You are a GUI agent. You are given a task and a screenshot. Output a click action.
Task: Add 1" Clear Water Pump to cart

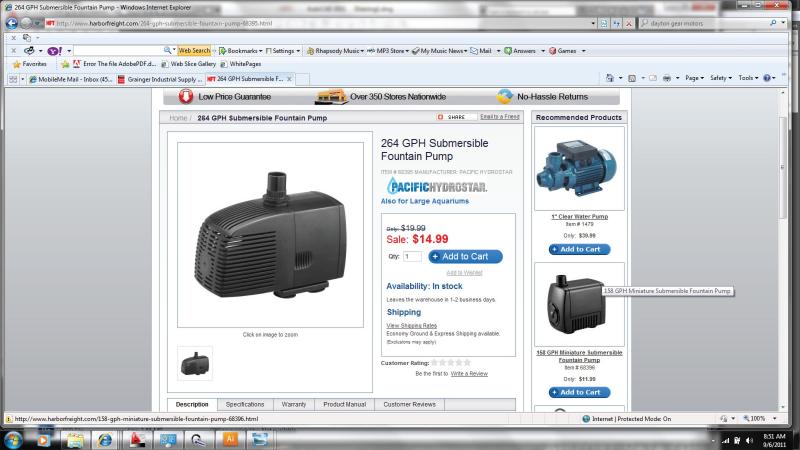coord(580,249)
